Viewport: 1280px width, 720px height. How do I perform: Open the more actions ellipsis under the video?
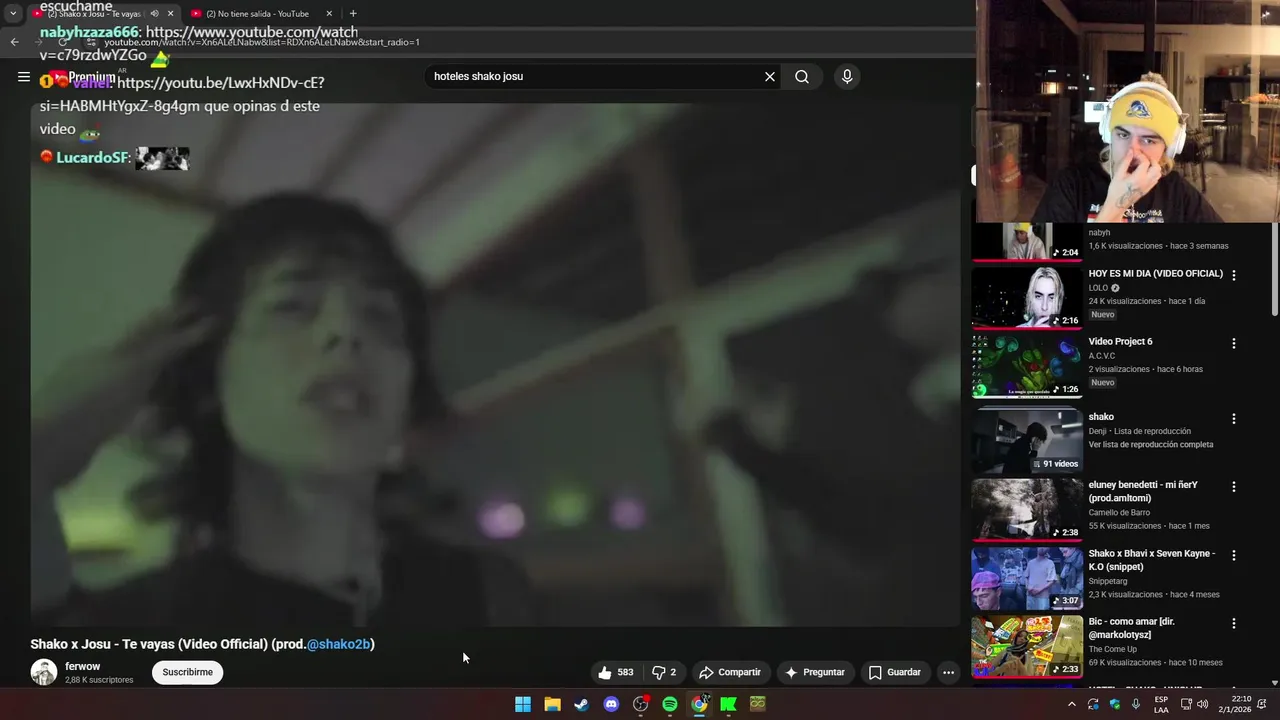click(x=948, y=672)
